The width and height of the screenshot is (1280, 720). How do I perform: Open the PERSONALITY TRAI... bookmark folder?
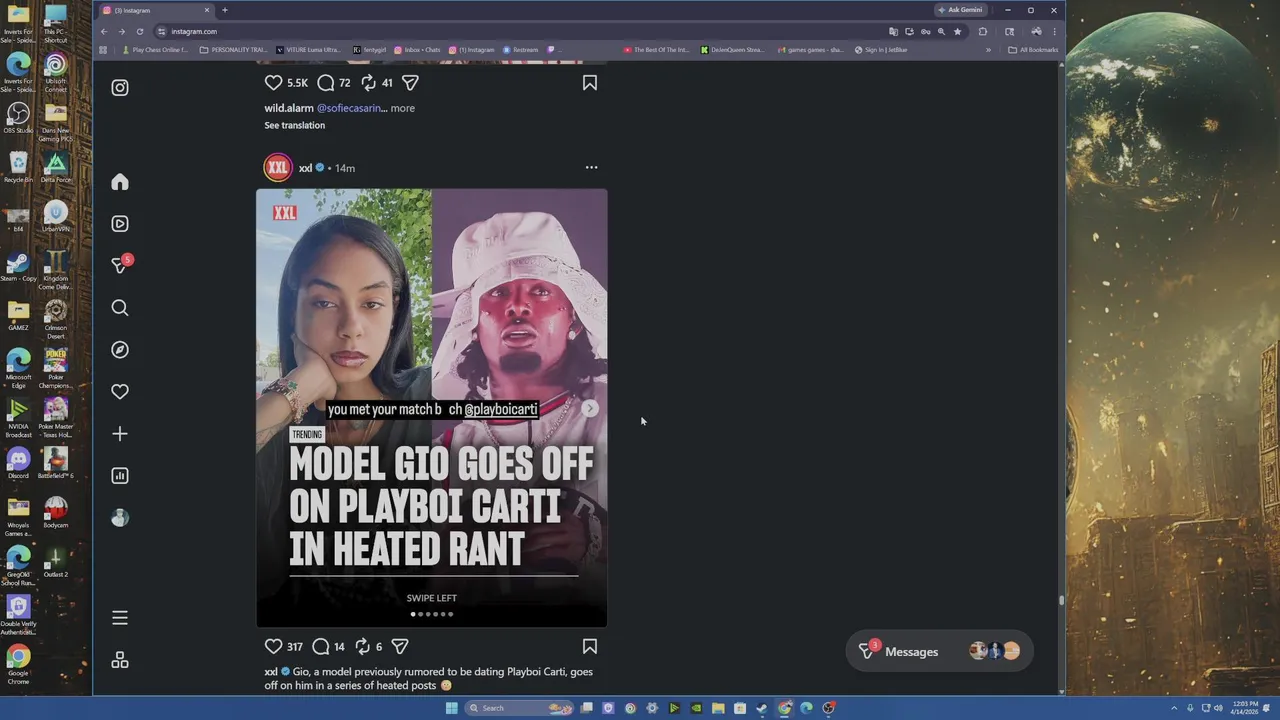[233, 50]
